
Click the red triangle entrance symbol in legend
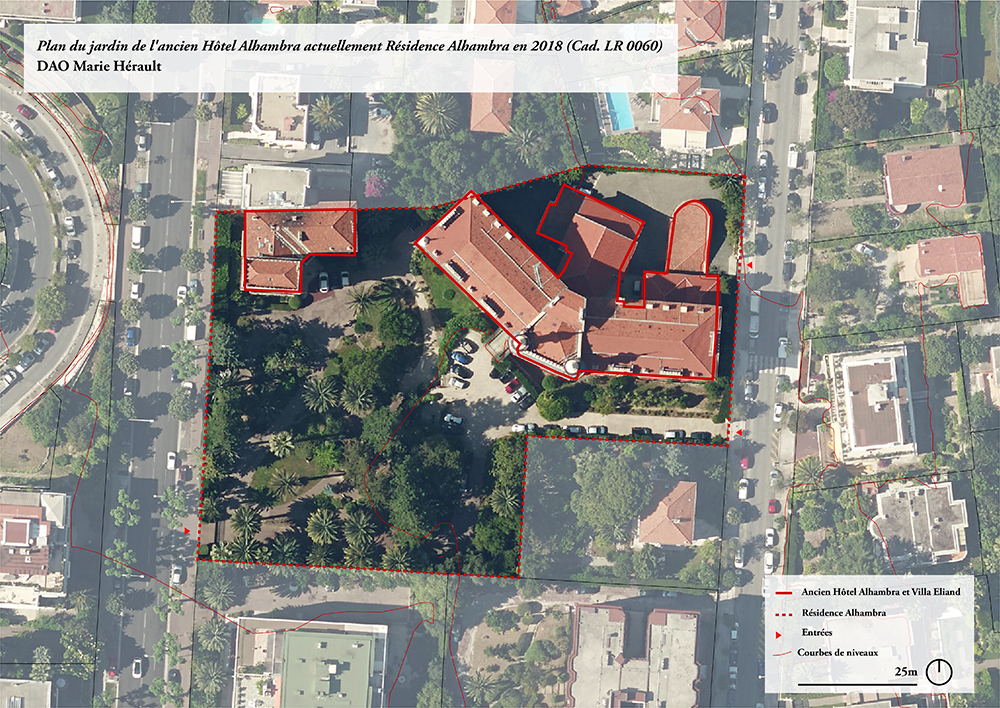tap(778, 635)
